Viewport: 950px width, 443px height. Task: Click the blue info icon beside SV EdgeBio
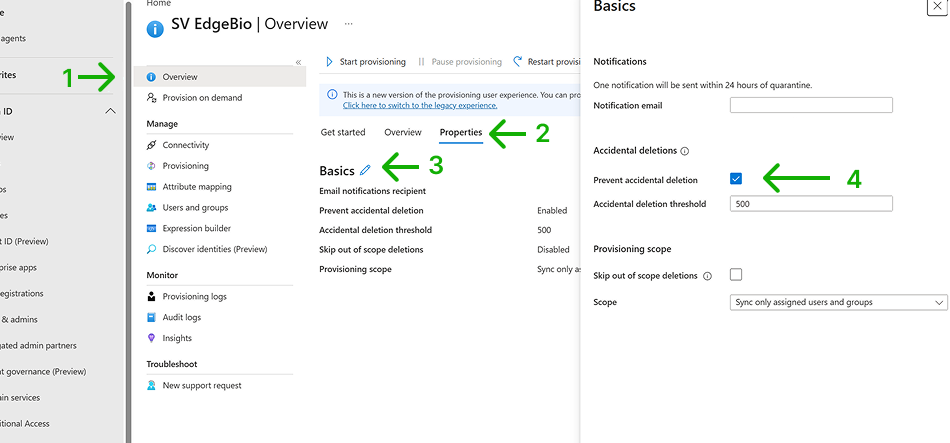coord(155,28)
